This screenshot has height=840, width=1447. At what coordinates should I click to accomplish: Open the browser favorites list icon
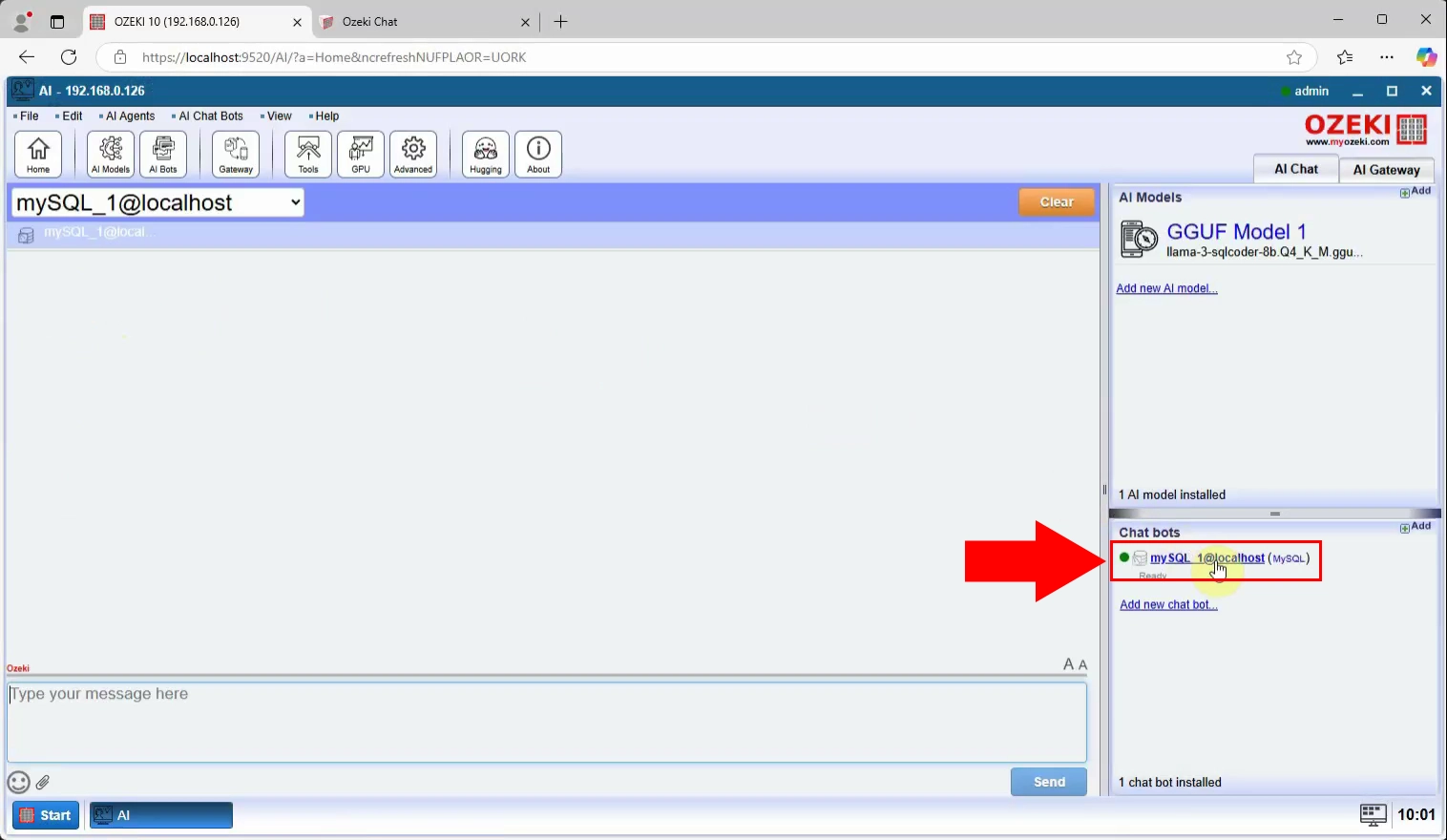1345,57
